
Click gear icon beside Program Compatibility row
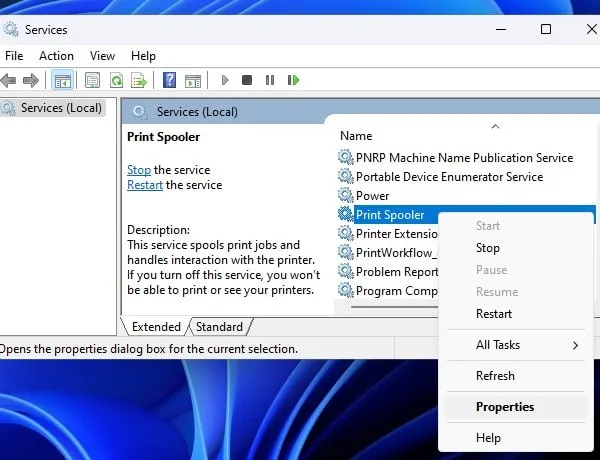point(346,290)
